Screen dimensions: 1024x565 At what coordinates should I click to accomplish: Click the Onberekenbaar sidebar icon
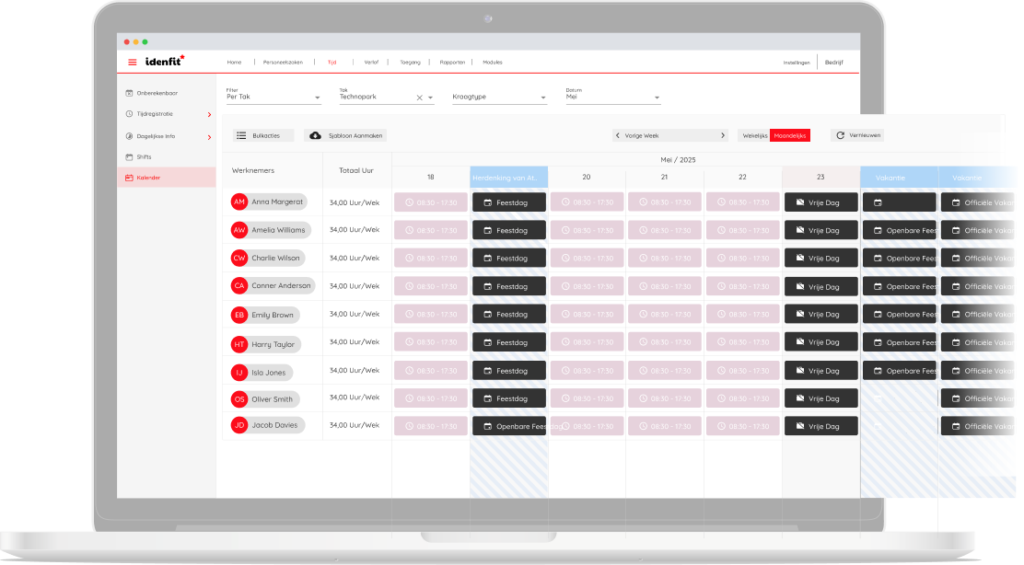point(129,93)
